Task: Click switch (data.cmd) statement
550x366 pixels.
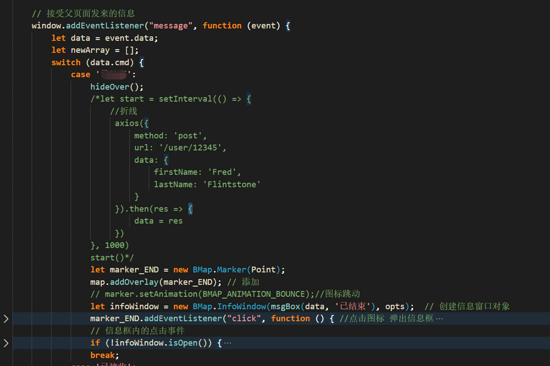Action: 98,62
